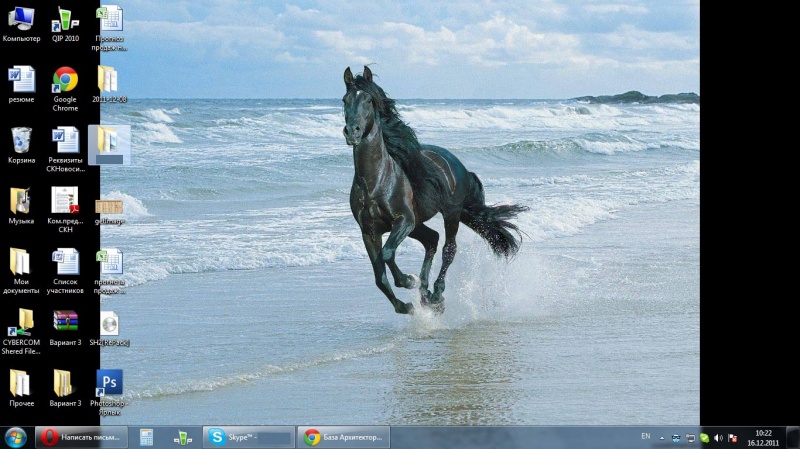This screenshot has width=800, height=449.
Task: Select the SH2 RePack disc image file
Action: point(109,324)
